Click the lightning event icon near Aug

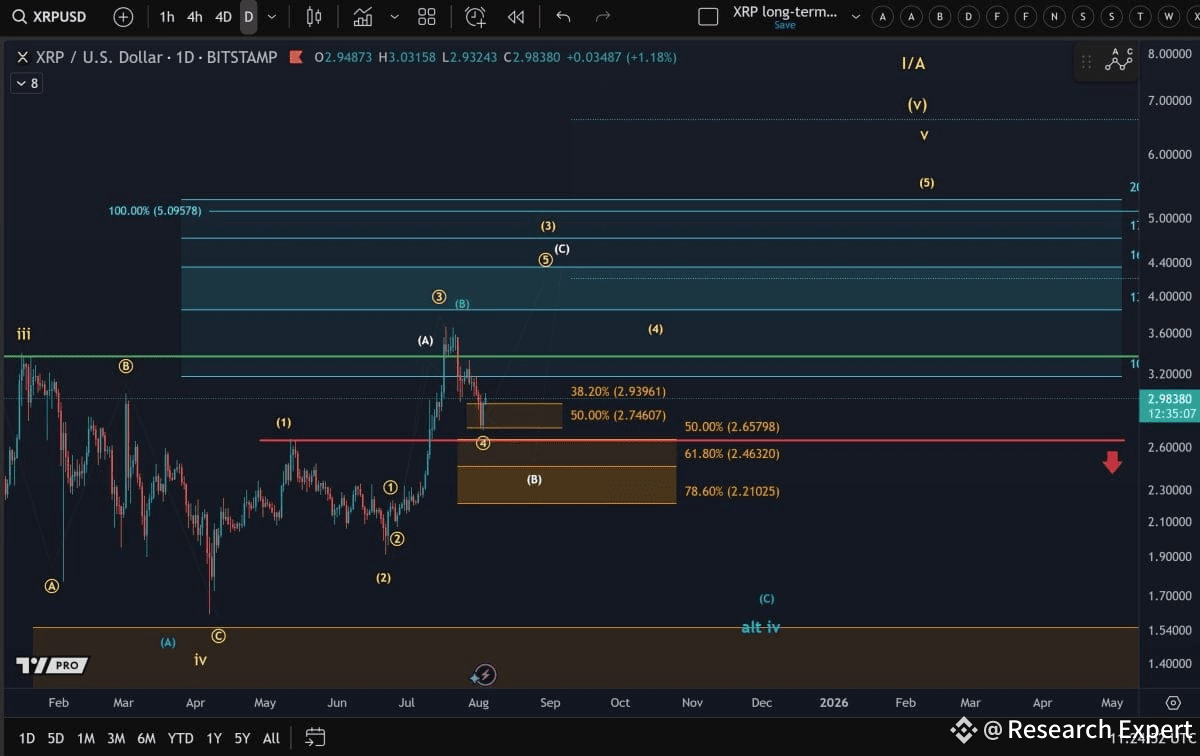484,675
